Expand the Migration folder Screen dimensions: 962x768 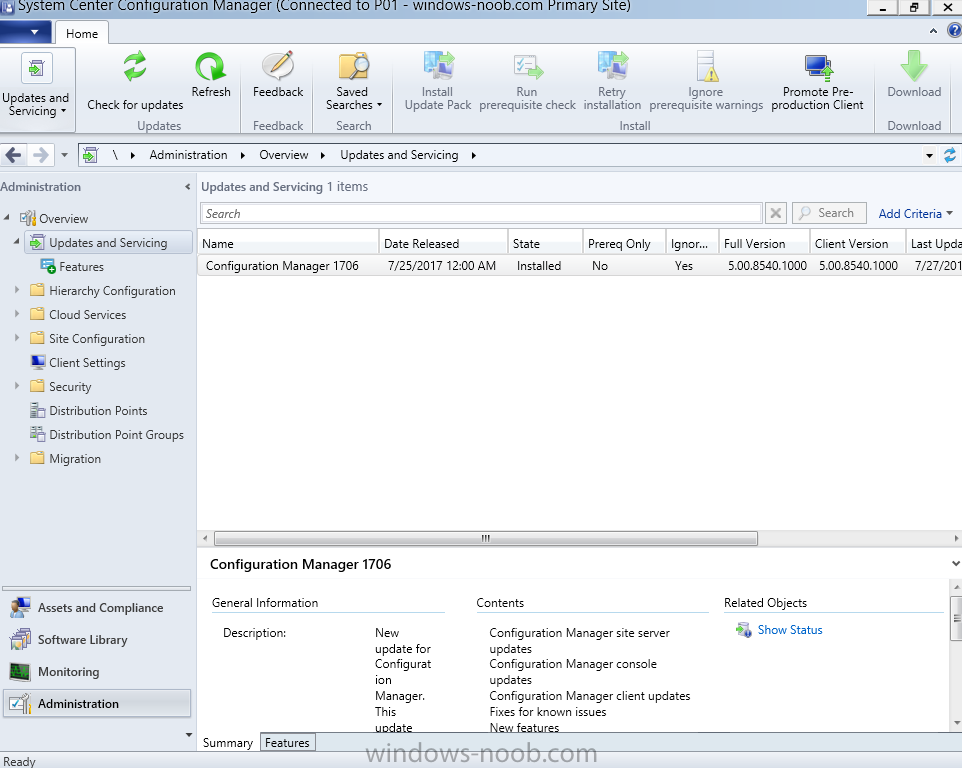pyautogui.click(x=17, y=458)
